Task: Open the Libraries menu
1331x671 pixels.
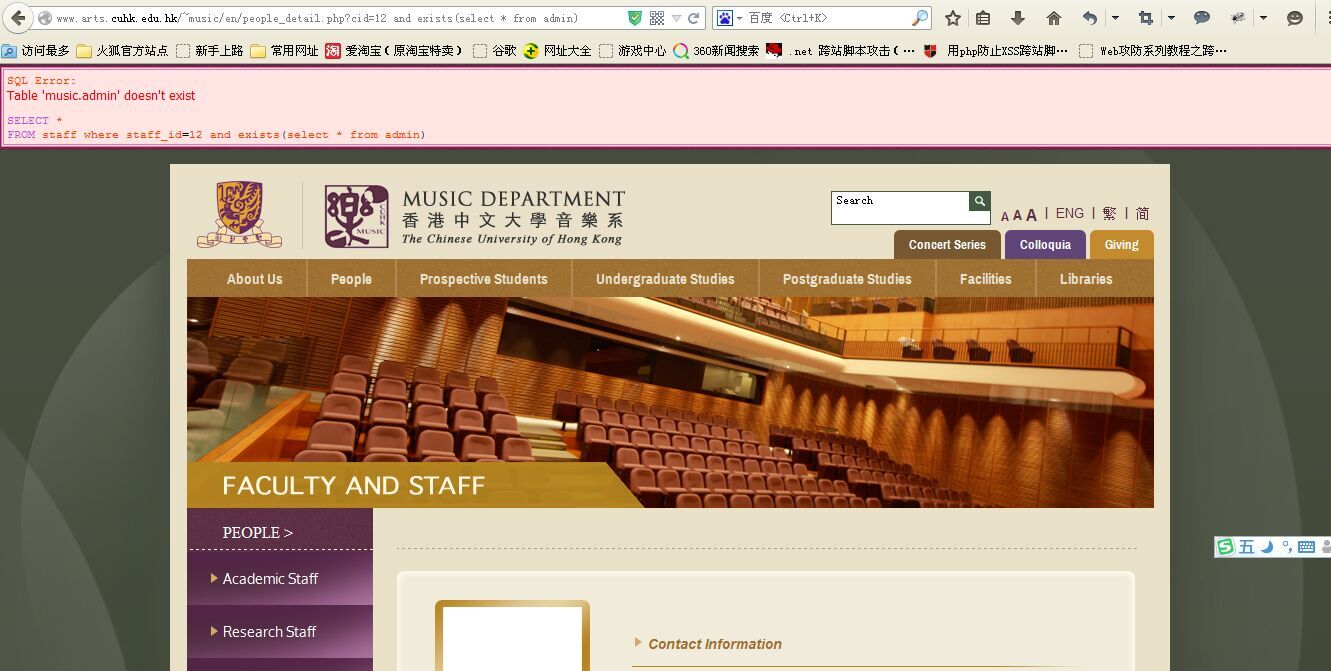Action: (x=1086, y=279)
